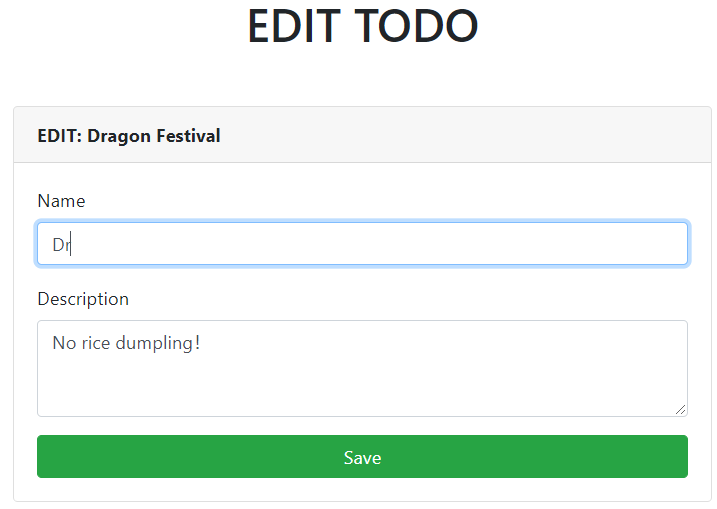
Task: Click the word "Festival" in card header
Action: click(x=186, y=135)
